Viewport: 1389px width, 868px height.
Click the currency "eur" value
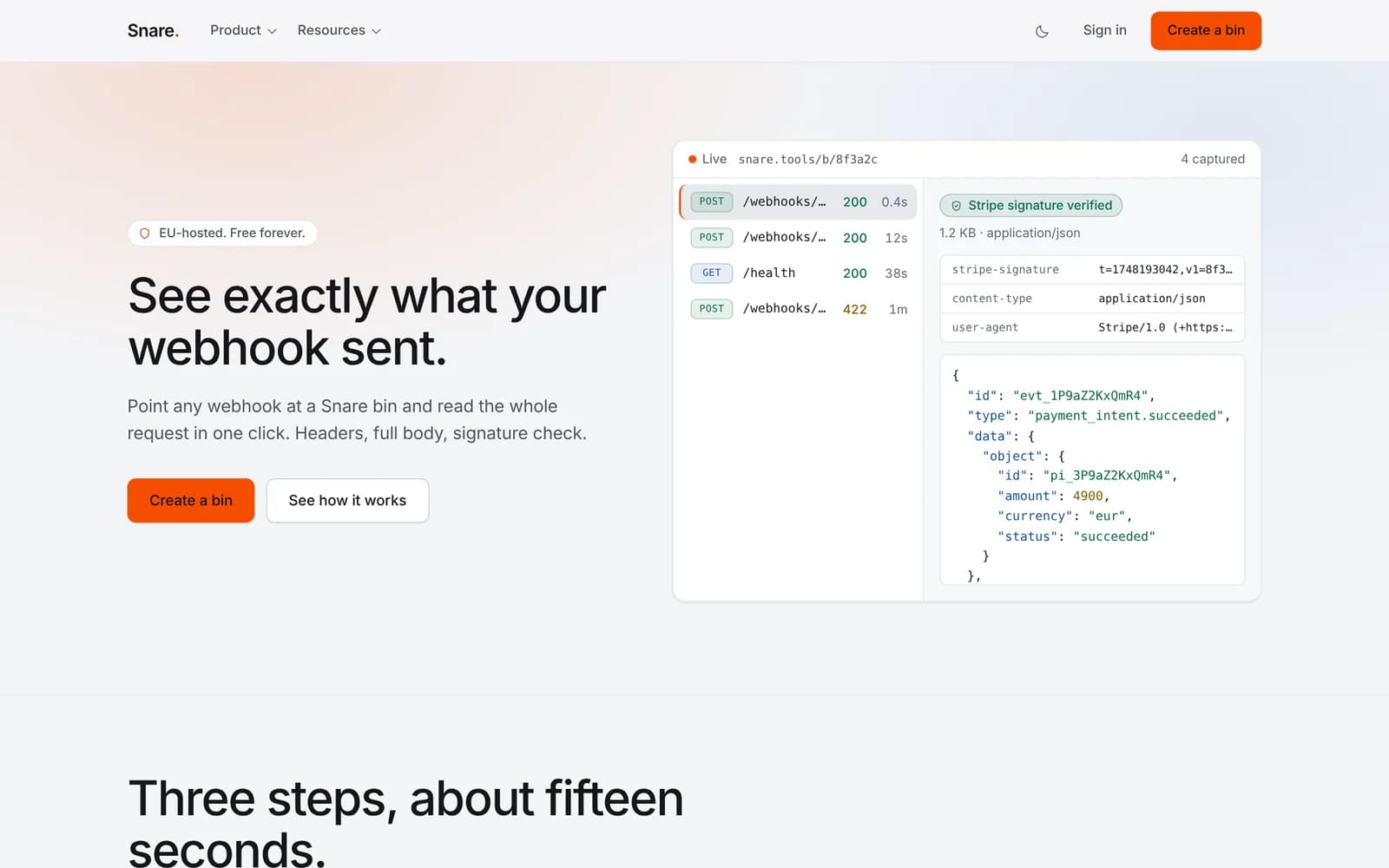tap(1107, 516)
